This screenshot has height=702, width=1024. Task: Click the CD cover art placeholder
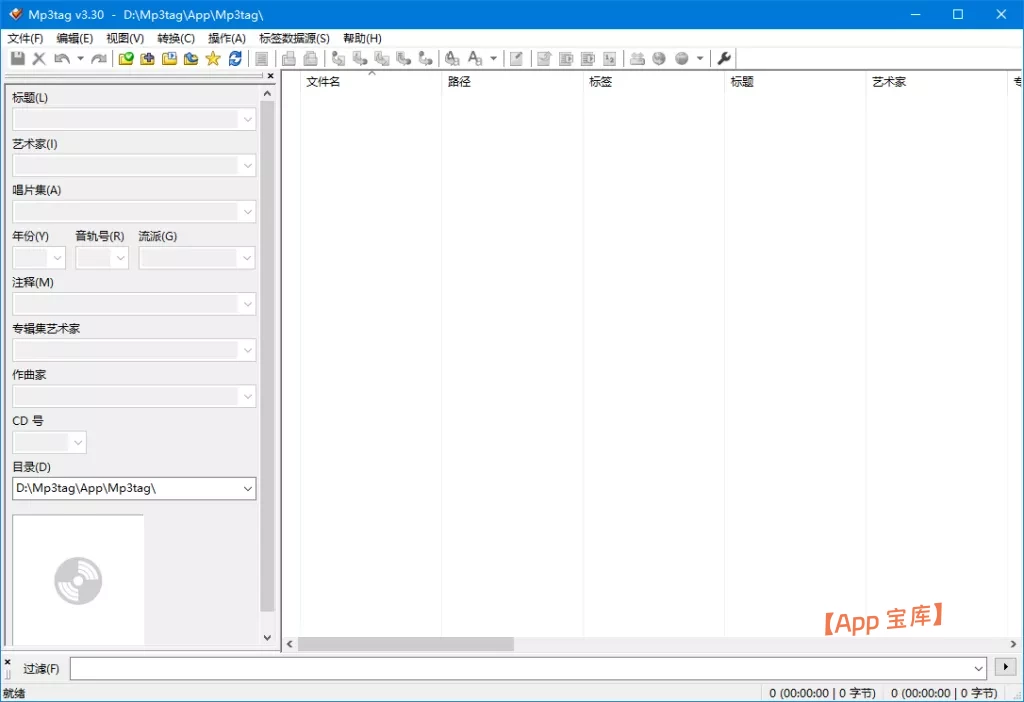point(78,580)
